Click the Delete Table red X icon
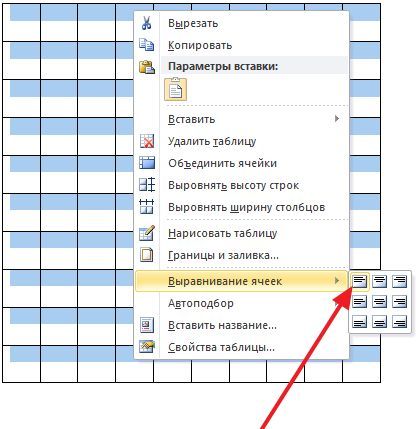The image size is (418, 429). coord(147,141)
